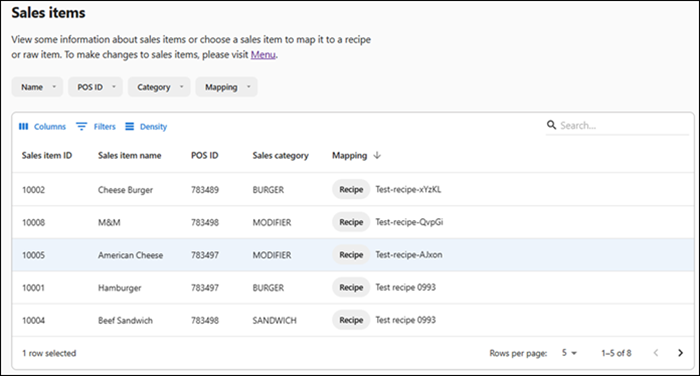The image size is (700, 376).
Task: Select the Beef Sandwich name cell
Action: click(125, 320)
